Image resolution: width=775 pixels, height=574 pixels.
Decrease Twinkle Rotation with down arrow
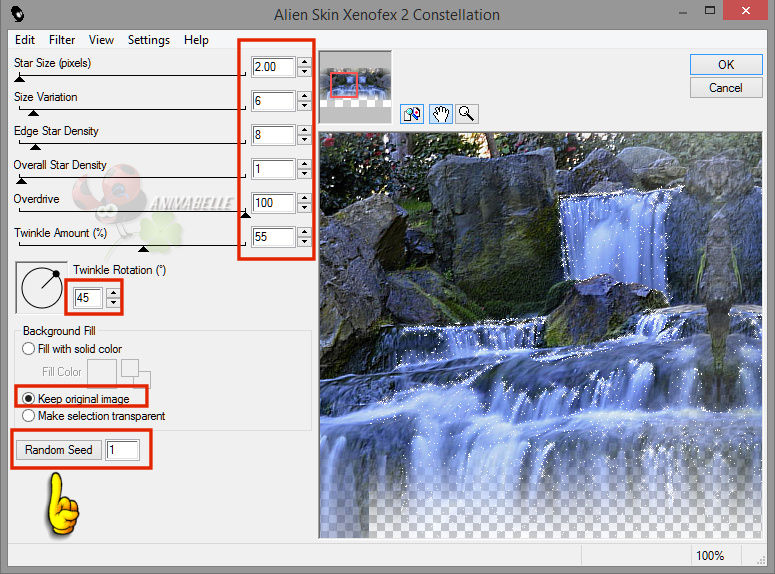coord(114,303)
